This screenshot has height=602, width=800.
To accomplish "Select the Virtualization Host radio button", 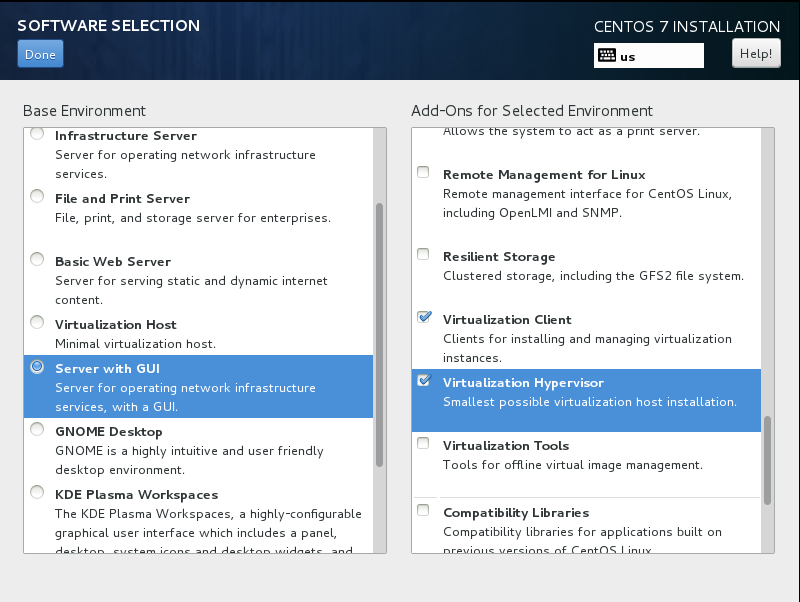I will point(37,322).
